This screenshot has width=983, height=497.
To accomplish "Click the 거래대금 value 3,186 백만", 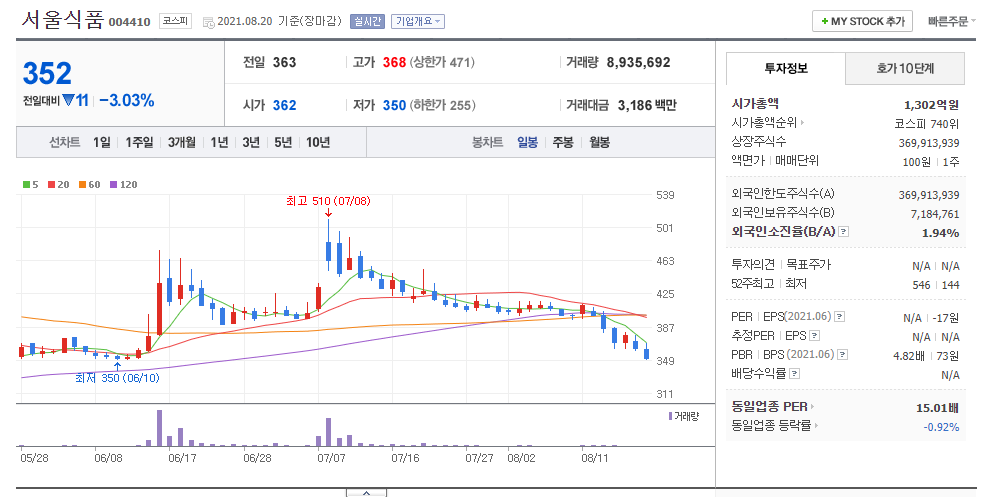I will (647, 105).
